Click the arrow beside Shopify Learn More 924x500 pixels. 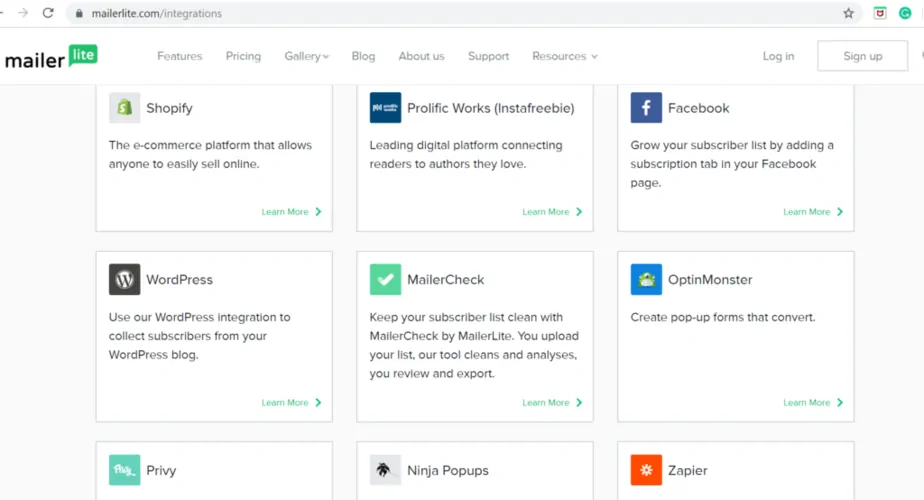click(318, 212)
